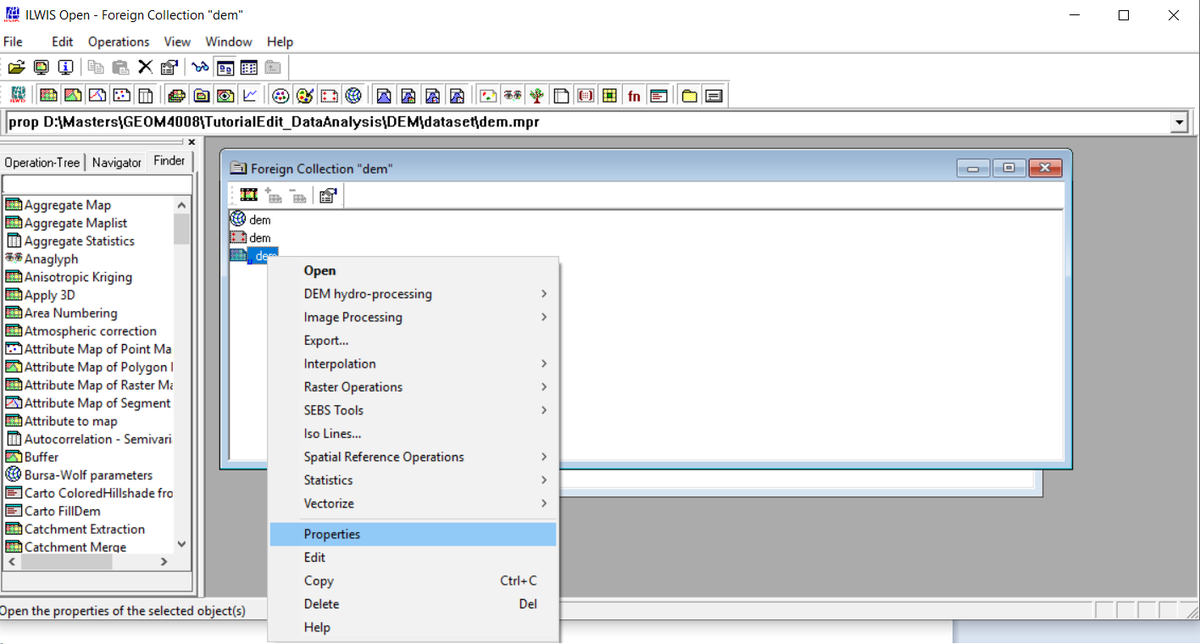Click properties icon in Foreign Collection toolbar
Viewport: 1200px width, 644px height.
tap(328, 195)
